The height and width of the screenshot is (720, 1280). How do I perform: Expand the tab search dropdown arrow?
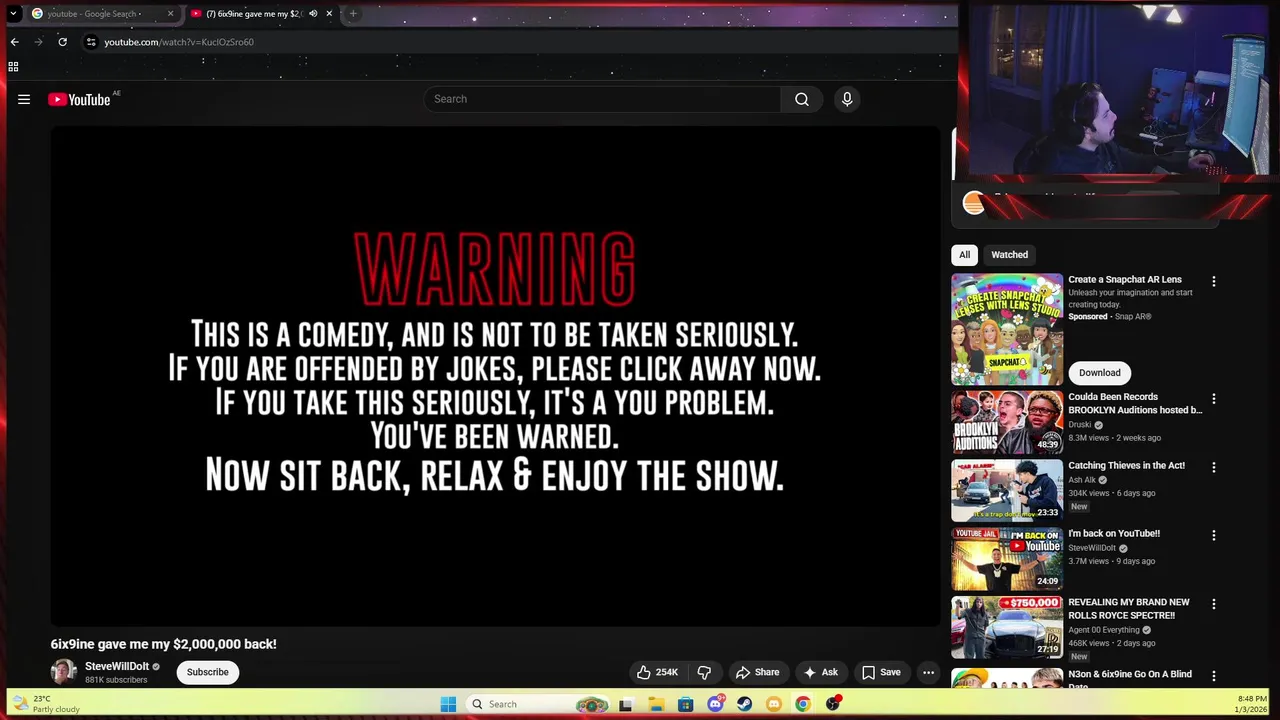click(x=13, y=14)
